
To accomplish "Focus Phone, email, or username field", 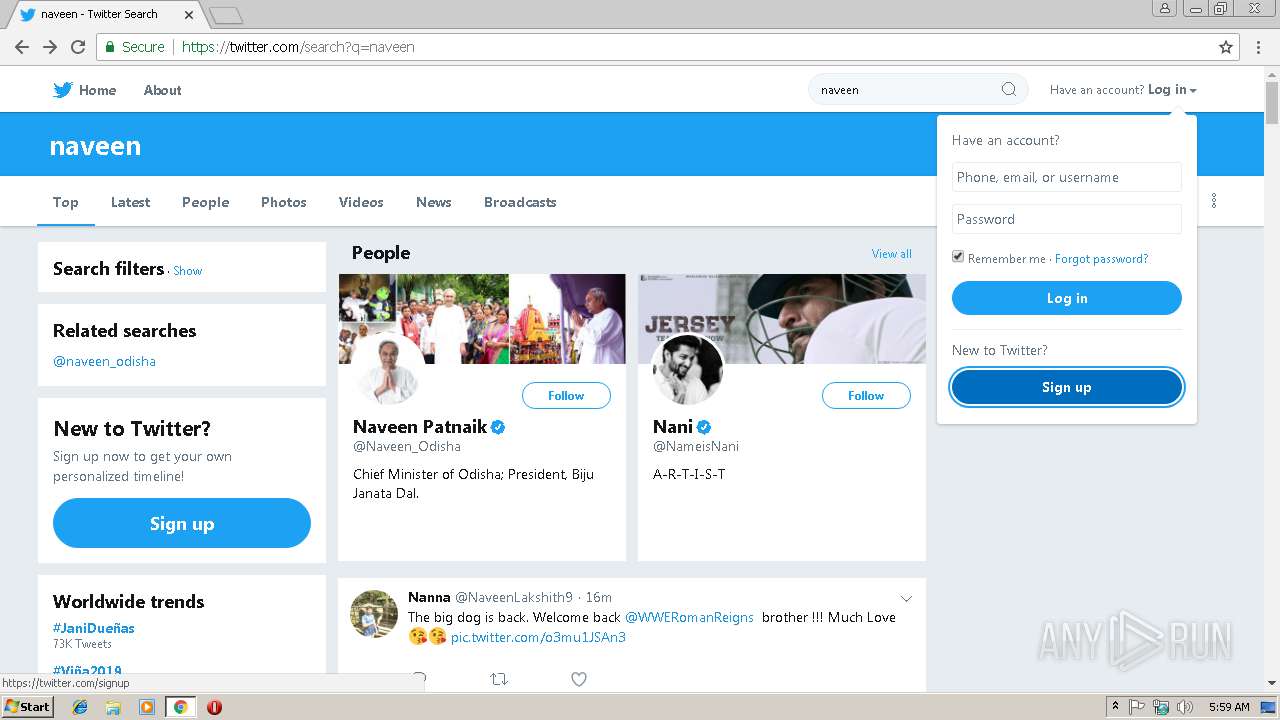I will point(1067,177).
